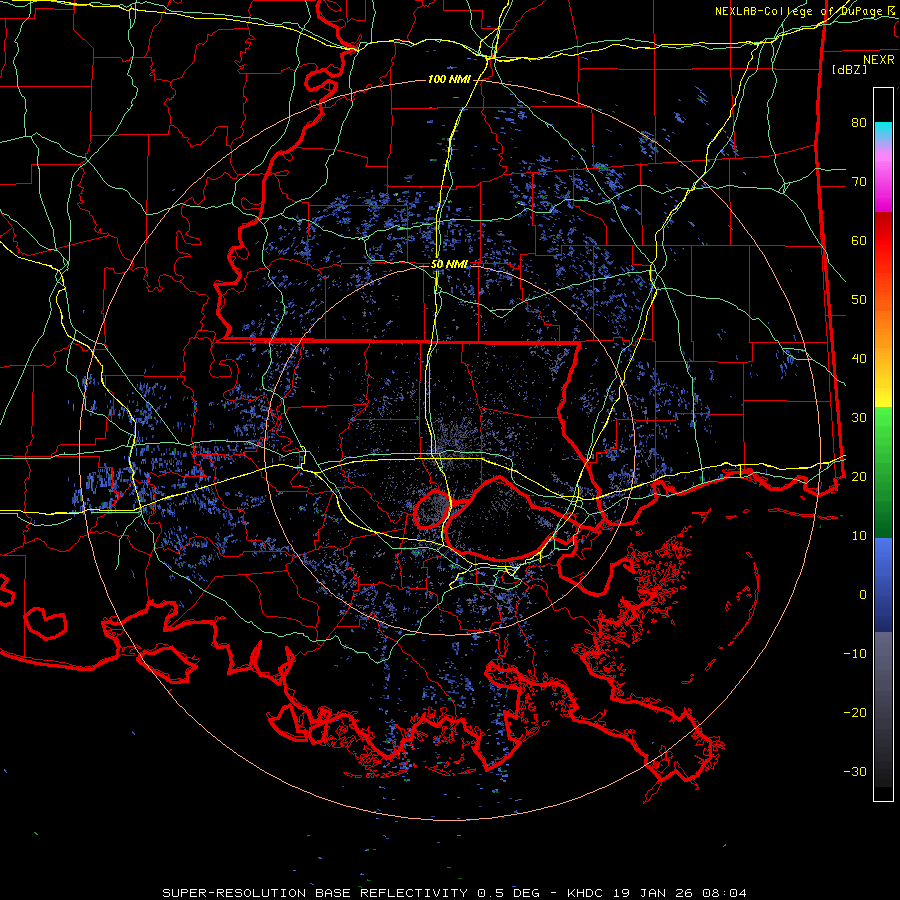
Task: Click the 40 dBZ scale value
Action: click(859, 359)
